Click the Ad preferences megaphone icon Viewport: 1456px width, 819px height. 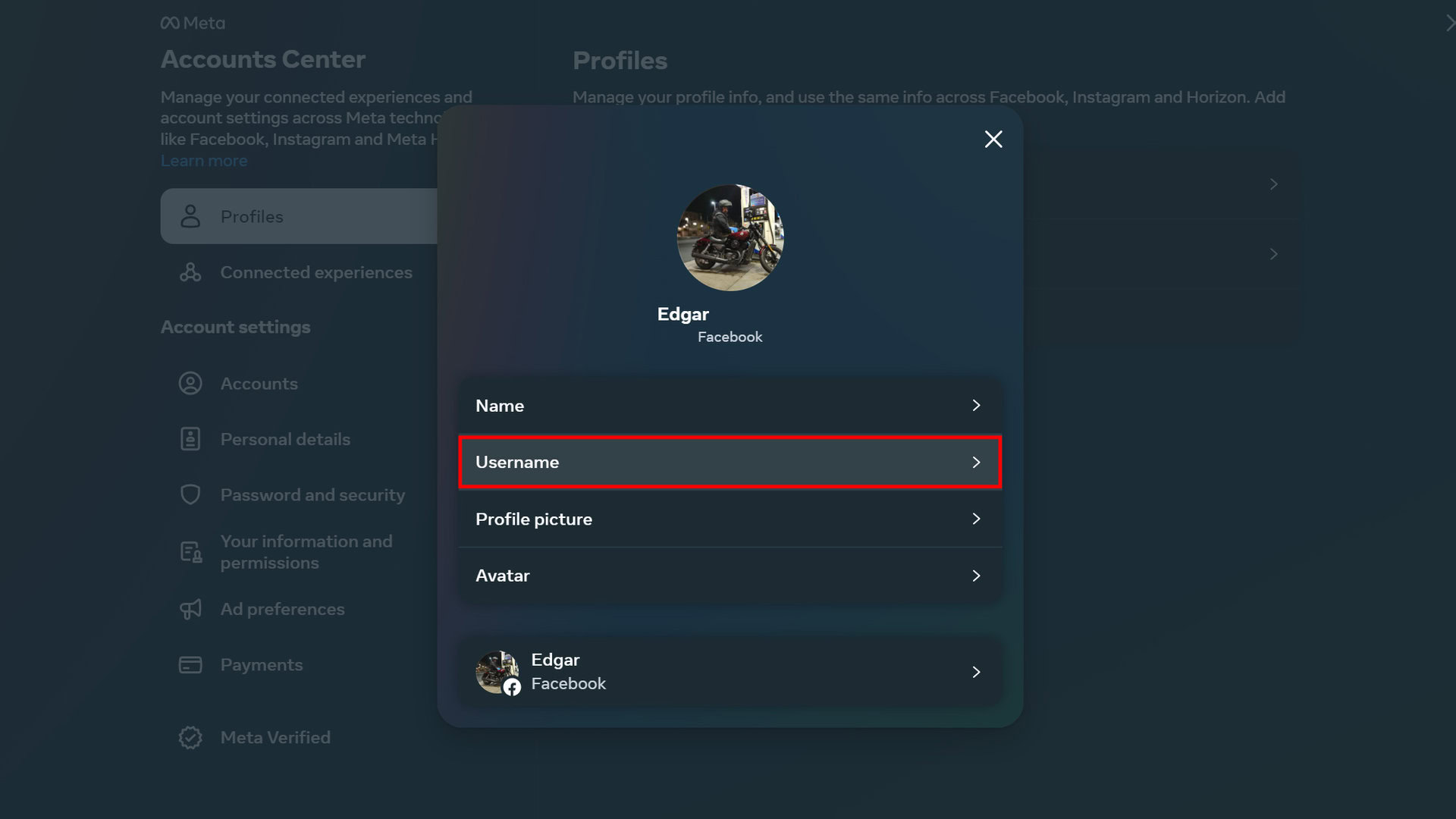[190, 609]
